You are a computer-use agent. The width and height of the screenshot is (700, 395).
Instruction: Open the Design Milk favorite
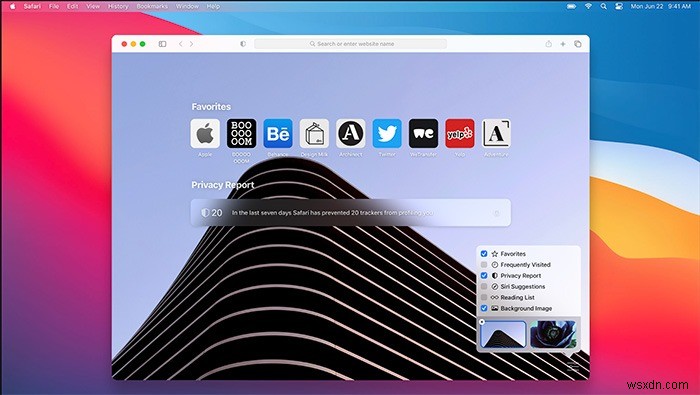314,133
